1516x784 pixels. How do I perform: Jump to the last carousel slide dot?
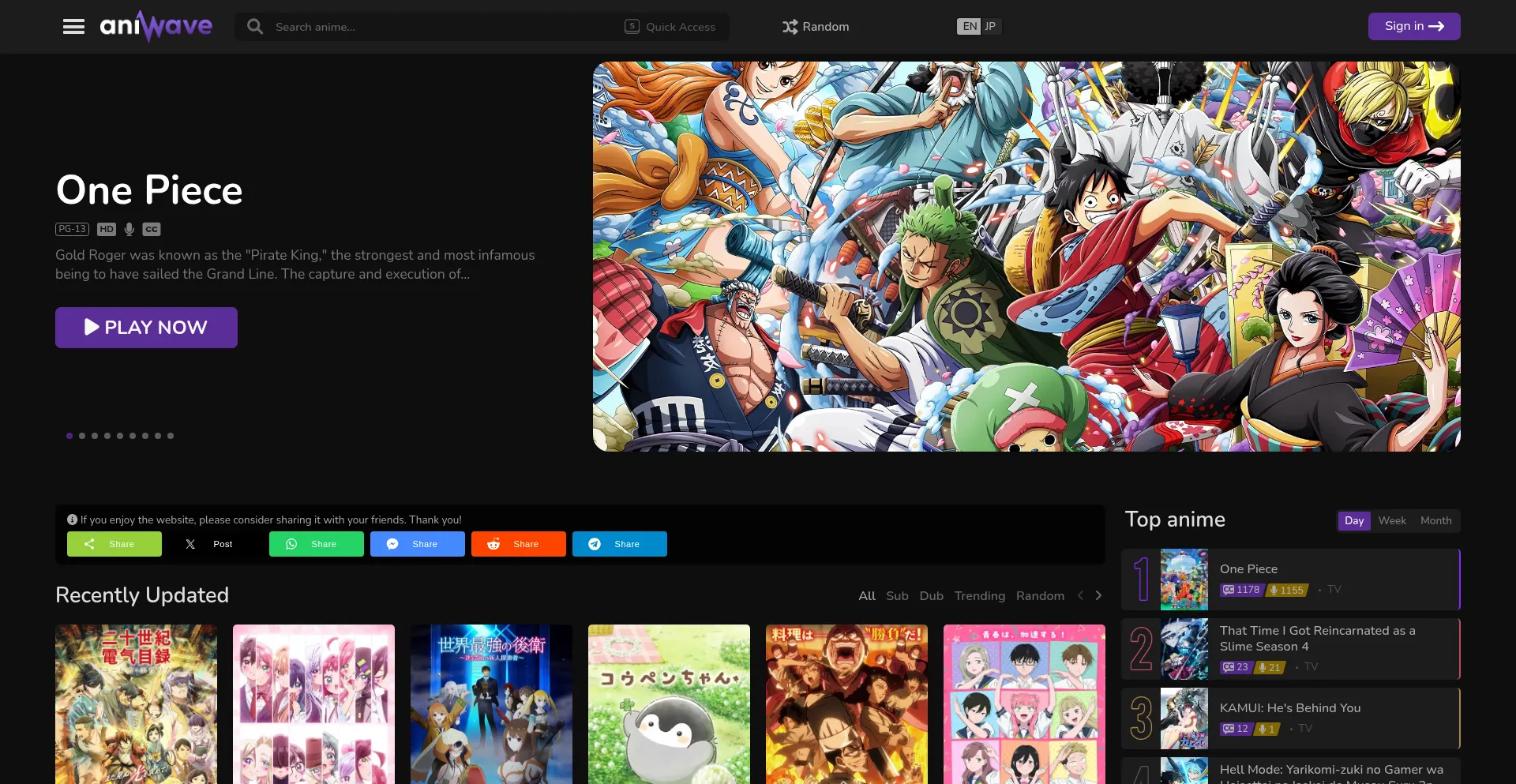click(171, 436)
